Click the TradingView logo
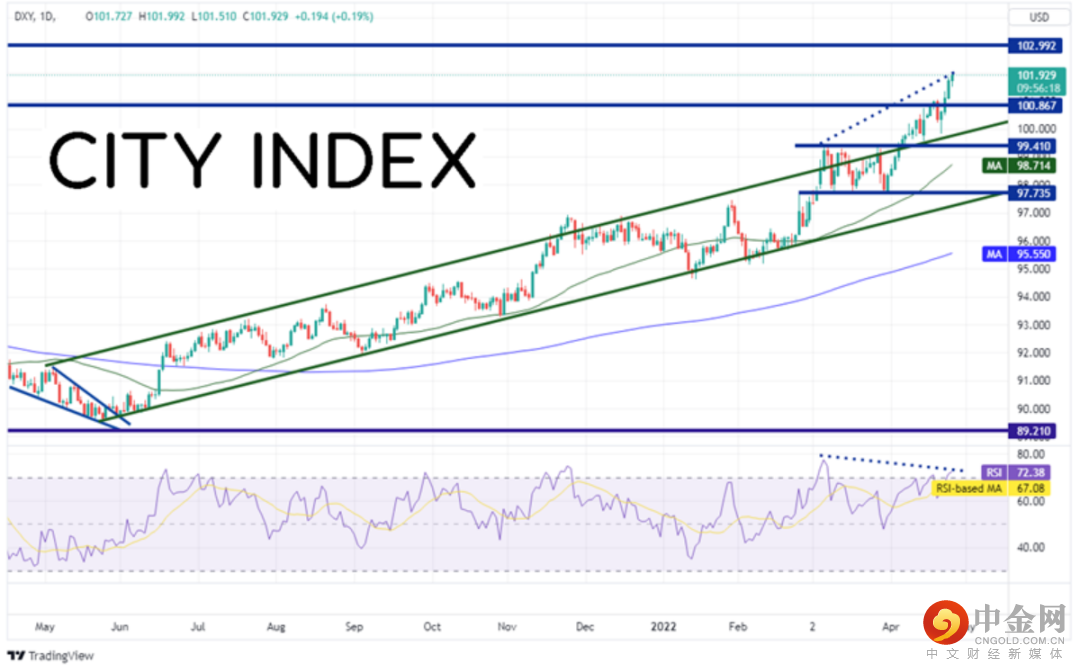 coord(50,655)
